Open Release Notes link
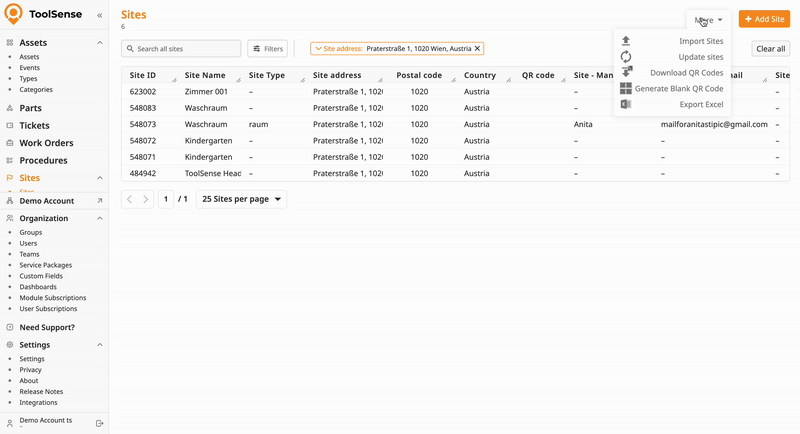 41,392
